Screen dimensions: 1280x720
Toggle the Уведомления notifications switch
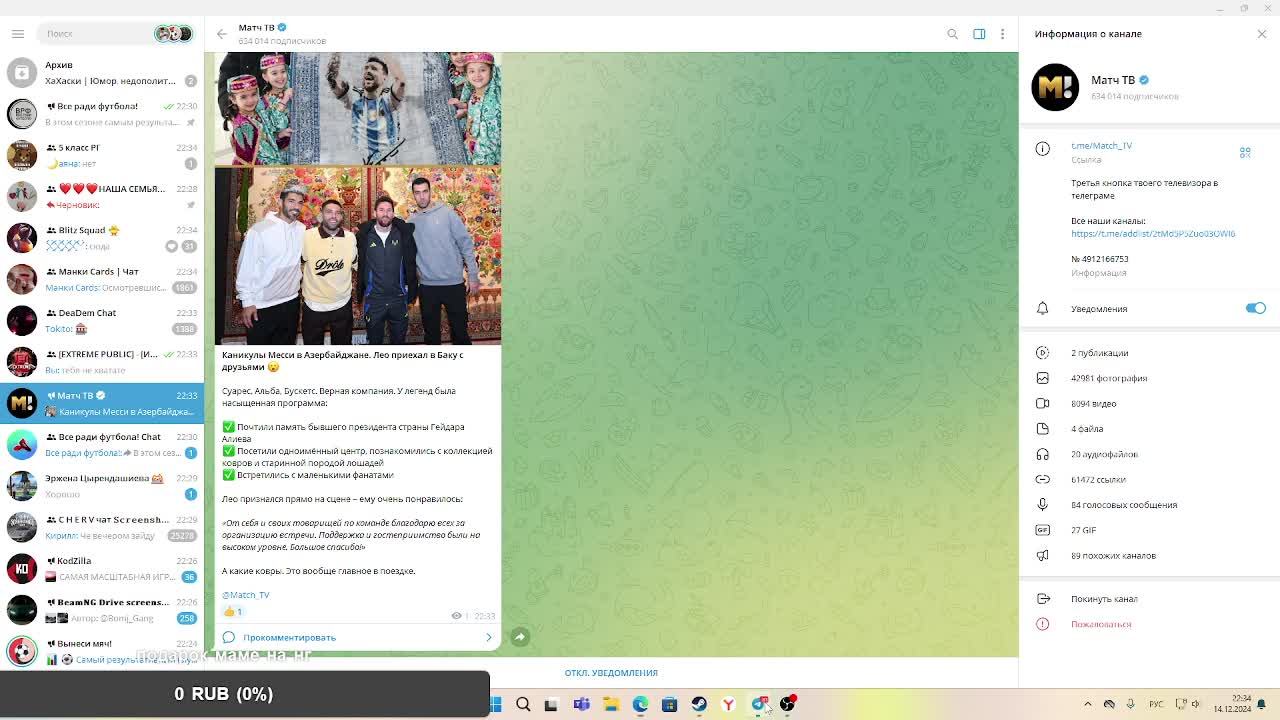tap(1255, 308)
